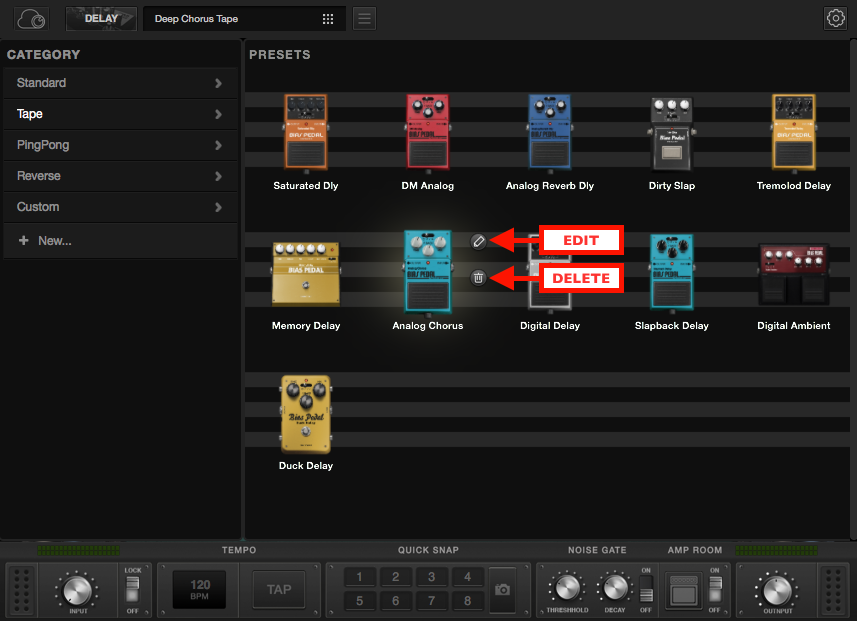Click the Noise Gate THRESHOLD knob

tap(567, 588)
